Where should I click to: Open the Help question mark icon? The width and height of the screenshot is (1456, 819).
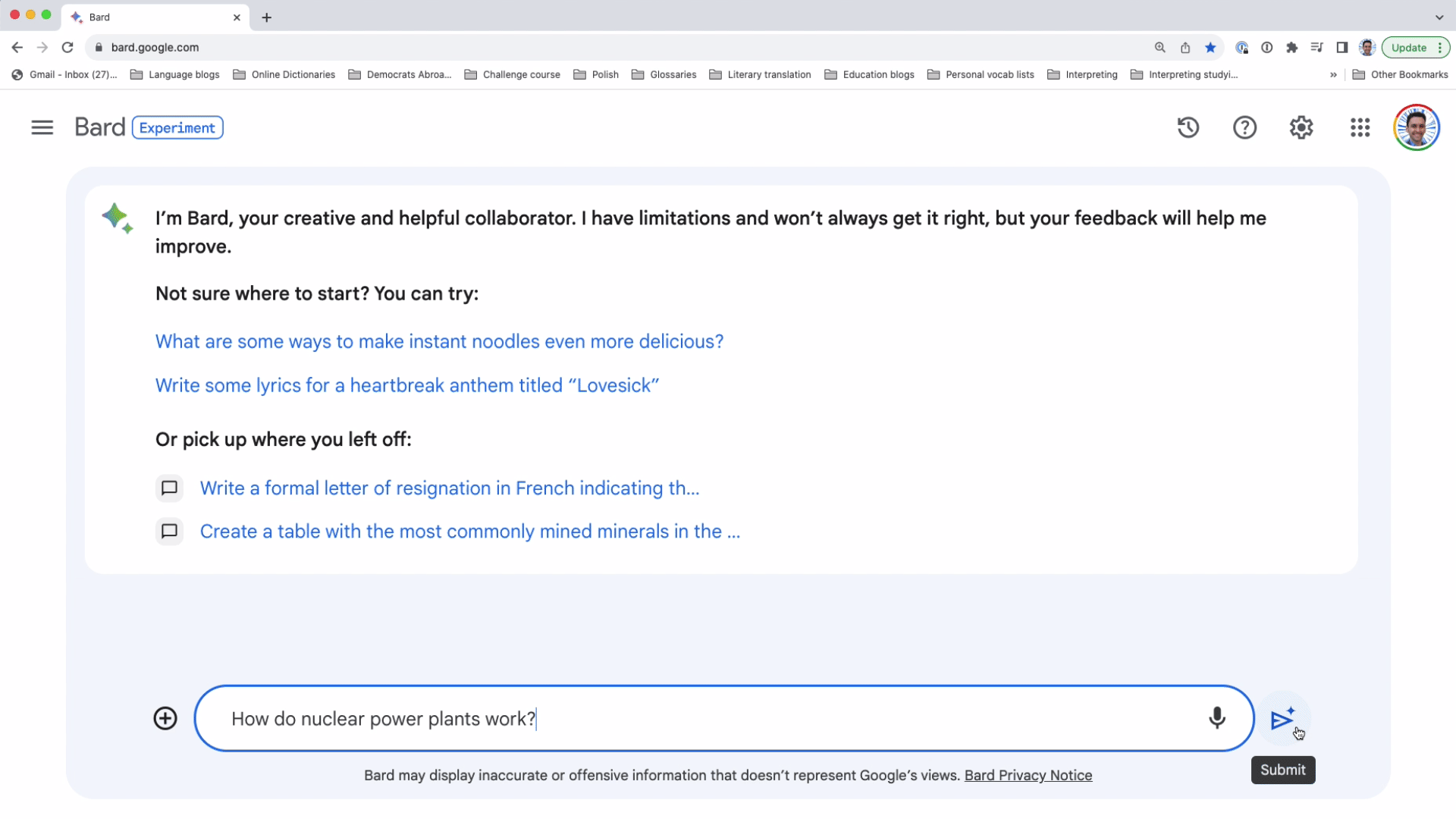[1244, 127]
